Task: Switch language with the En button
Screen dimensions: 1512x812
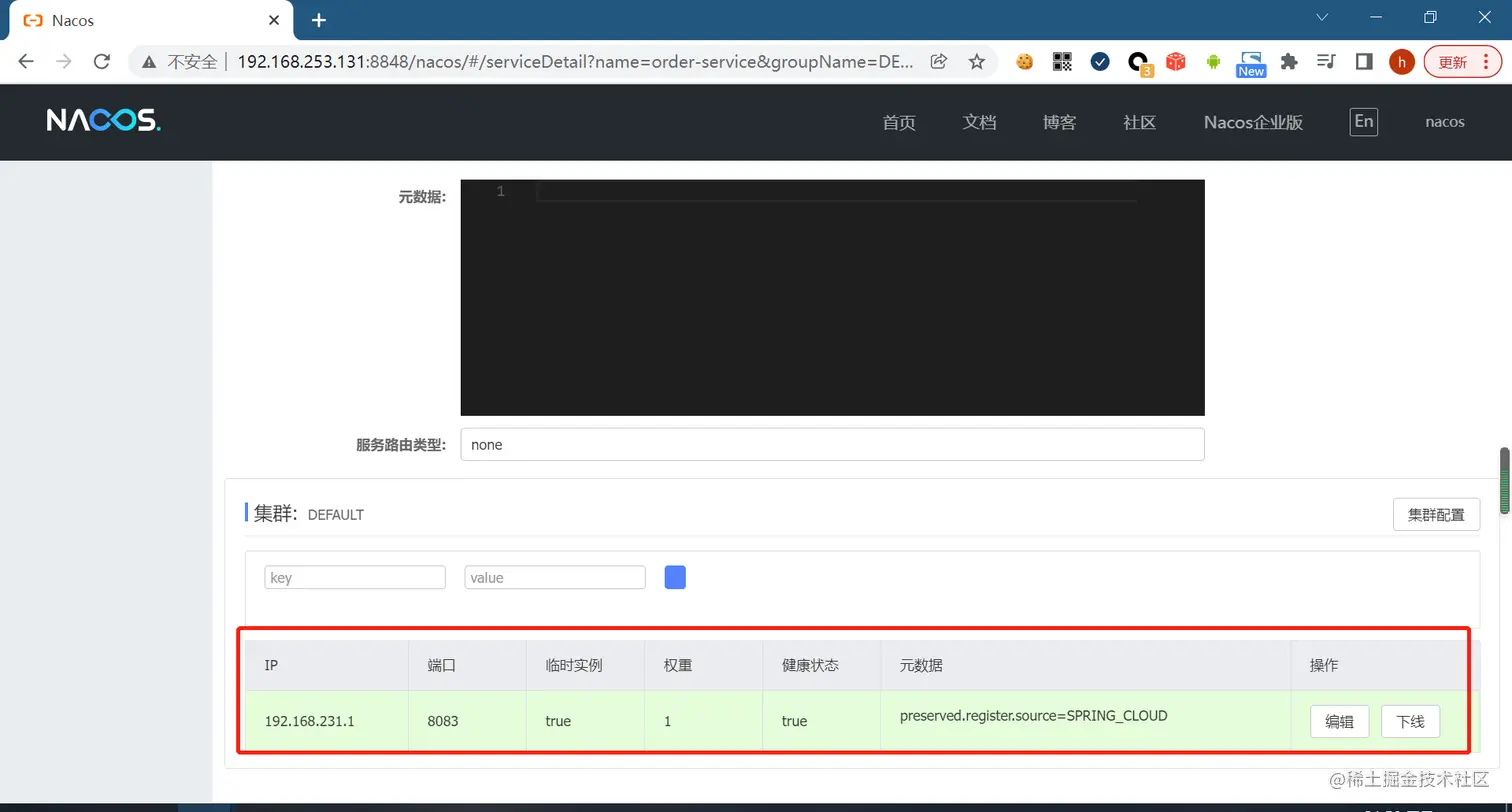Action: [1363, 122]
